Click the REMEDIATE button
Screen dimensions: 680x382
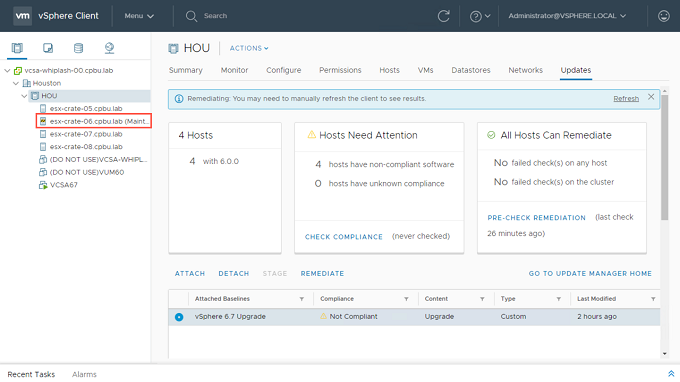click(x=322, y=274)
